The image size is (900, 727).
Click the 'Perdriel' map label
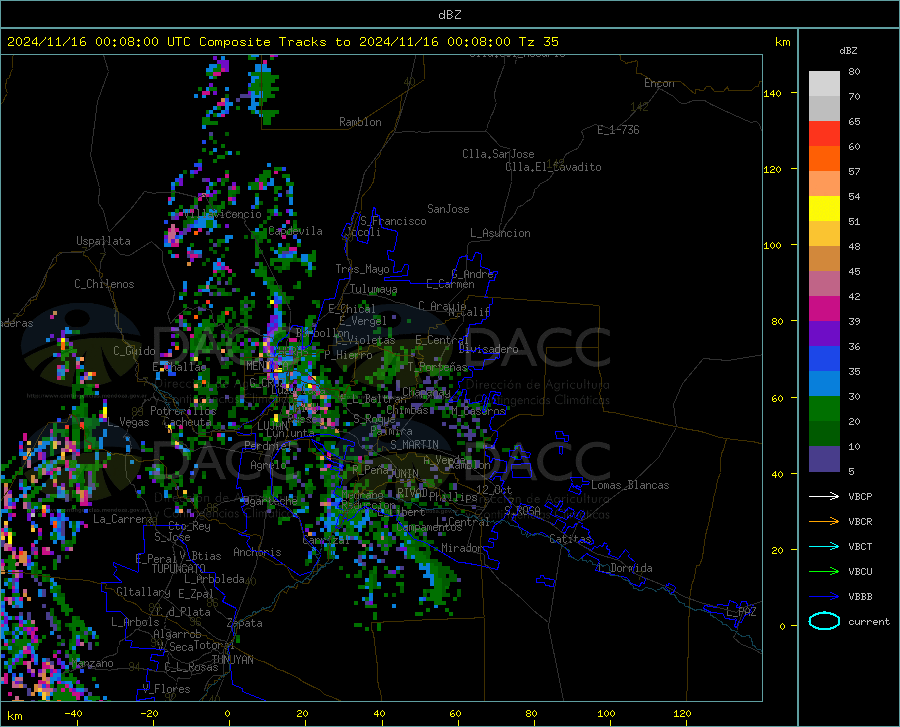point(268,445)
